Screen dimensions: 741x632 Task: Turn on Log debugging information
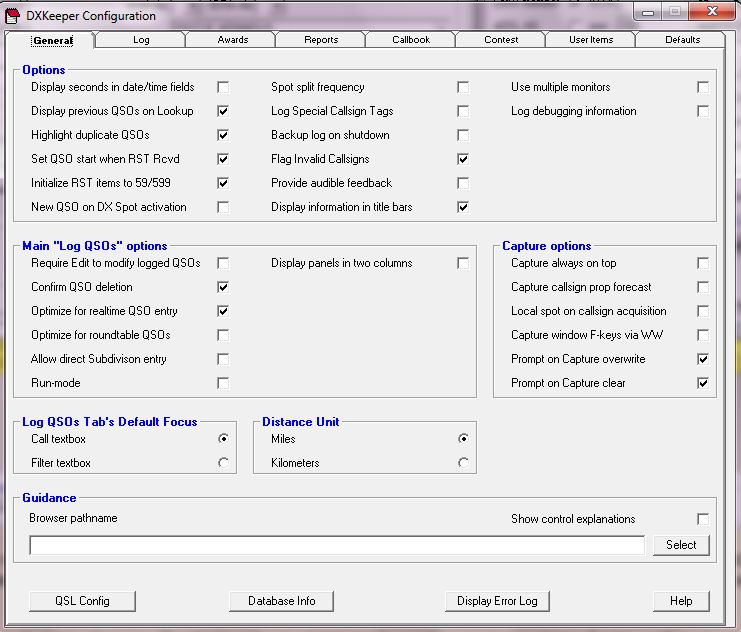(x=703, y=111)
